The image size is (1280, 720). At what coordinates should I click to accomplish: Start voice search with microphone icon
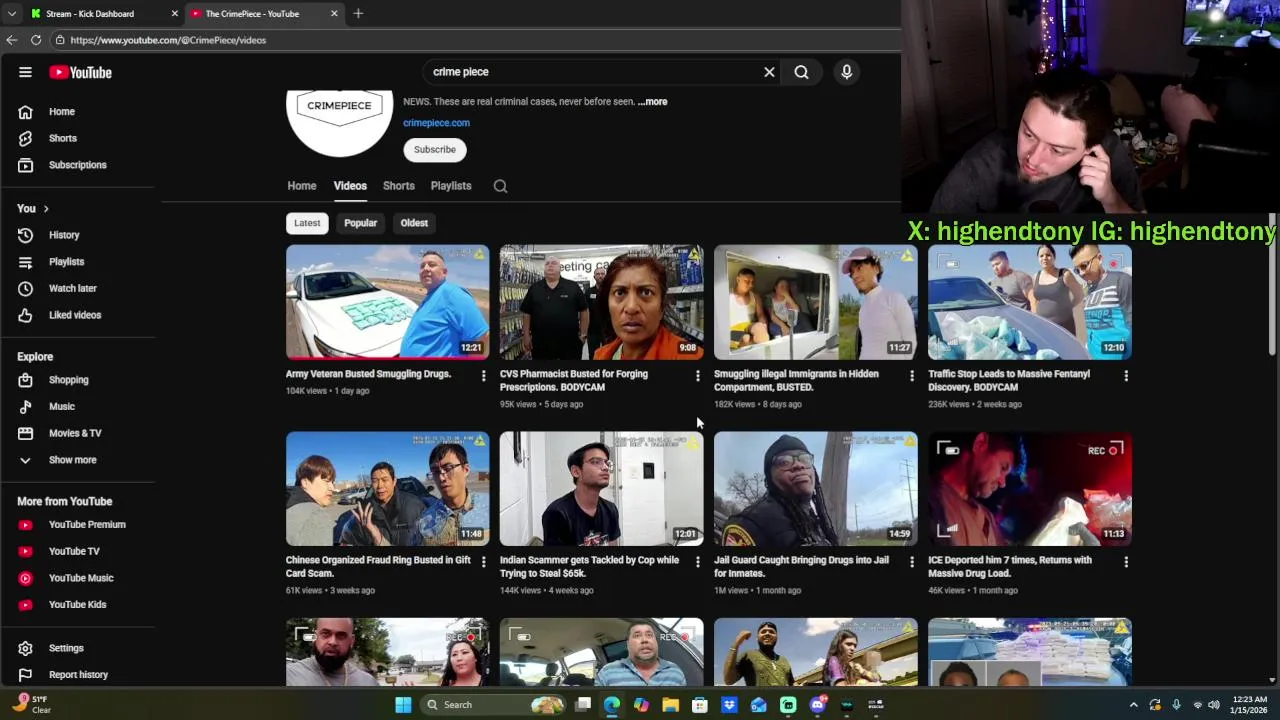(x=846, y=72)
